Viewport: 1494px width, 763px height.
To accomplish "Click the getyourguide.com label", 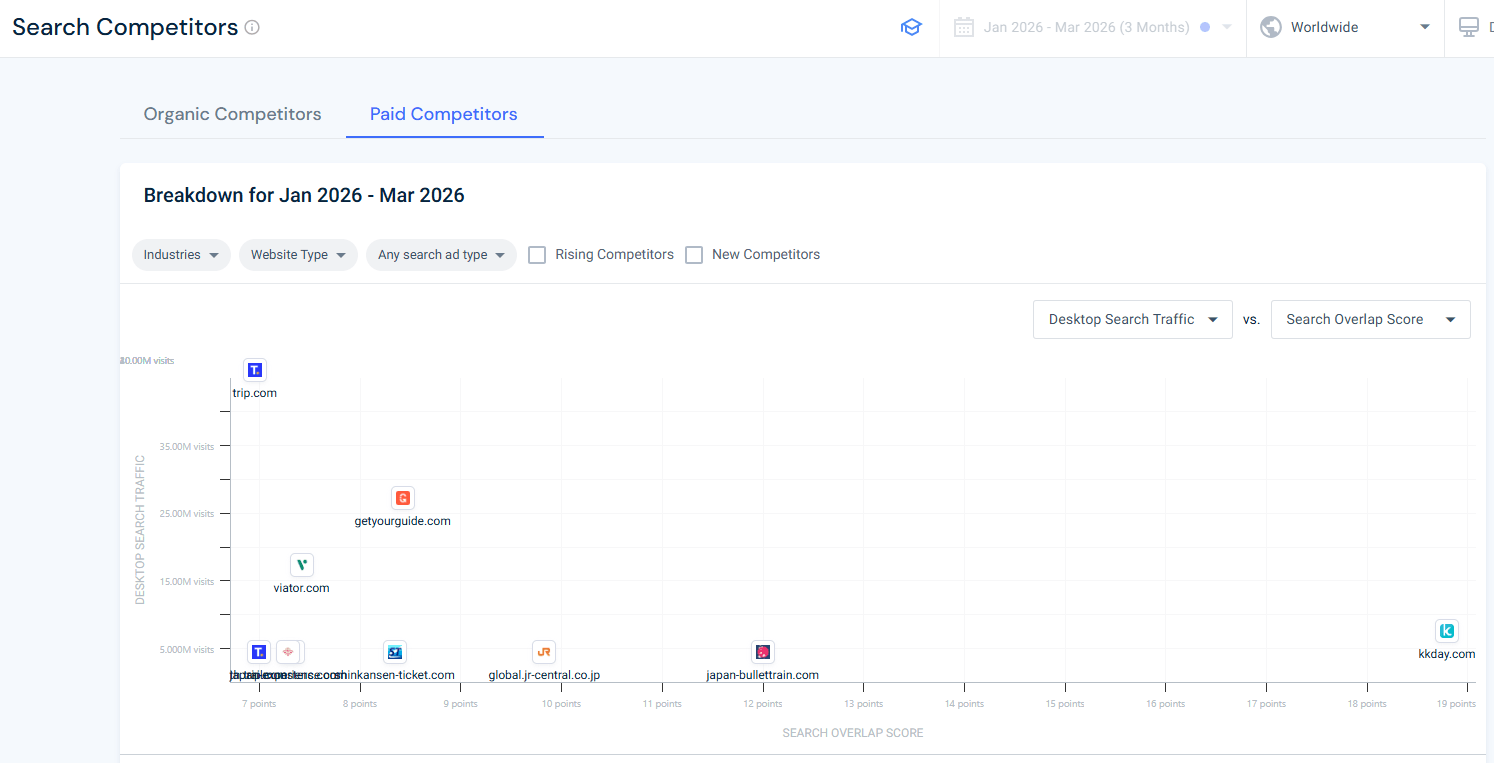I will (x=403, y=521).
